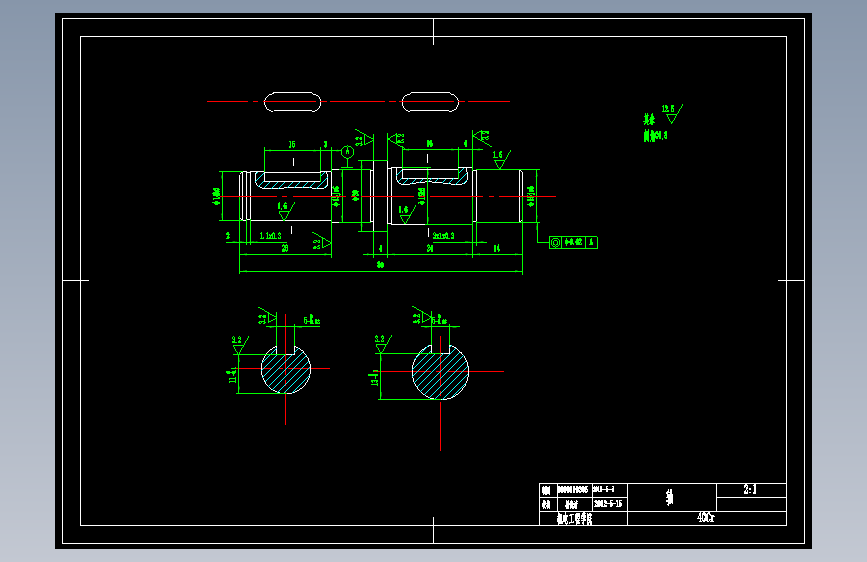Click the 40Cr material label in title block
The image size is (867, 562).
[x=706, y=518]
